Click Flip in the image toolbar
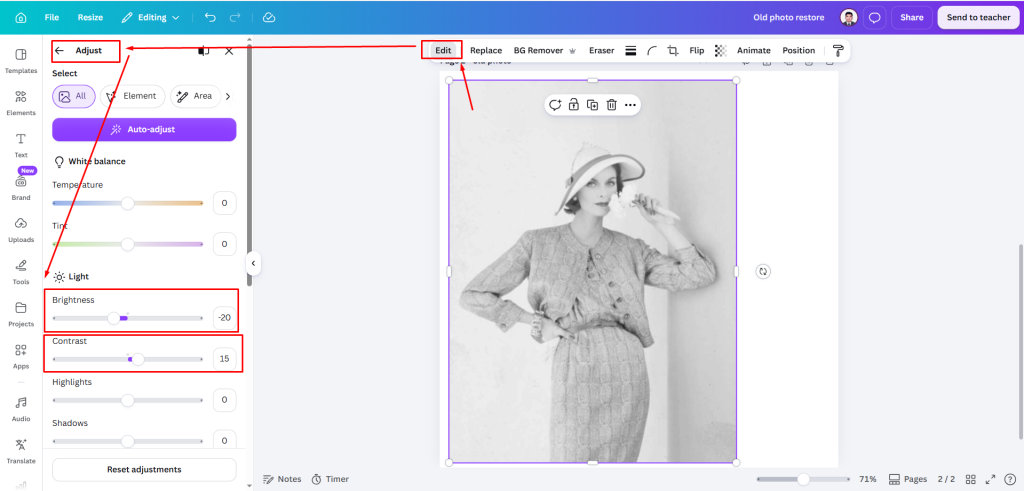This screenshot has height=491, width=1024. point(697,50)
